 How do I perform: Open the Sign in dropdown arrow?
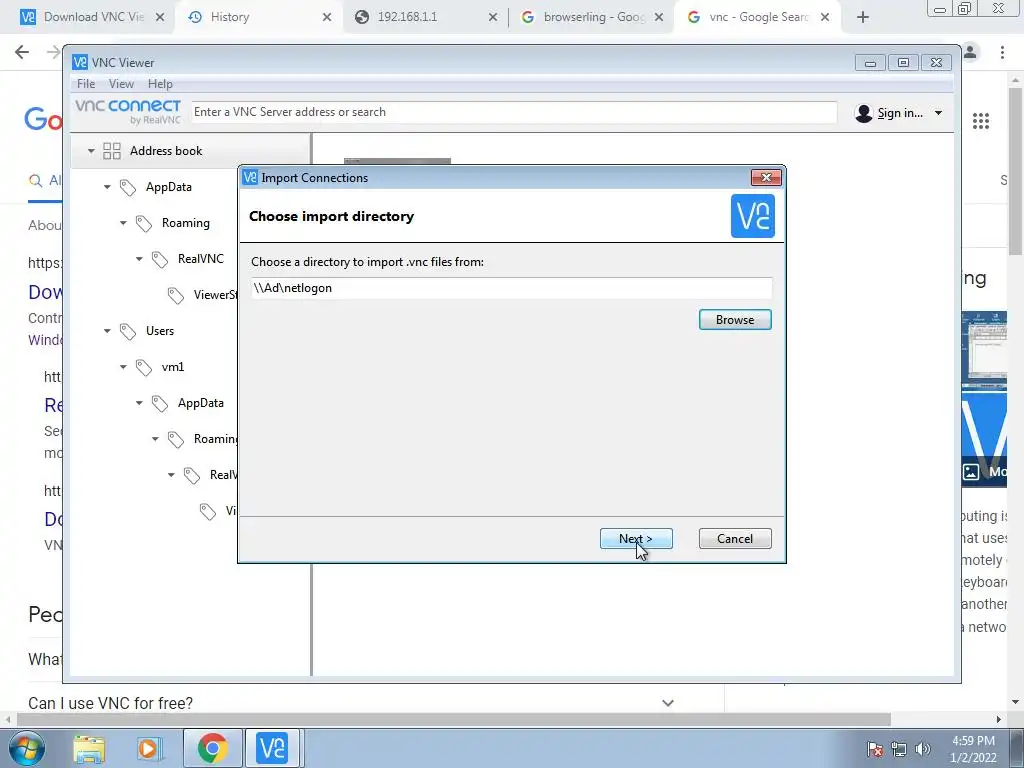938,113
